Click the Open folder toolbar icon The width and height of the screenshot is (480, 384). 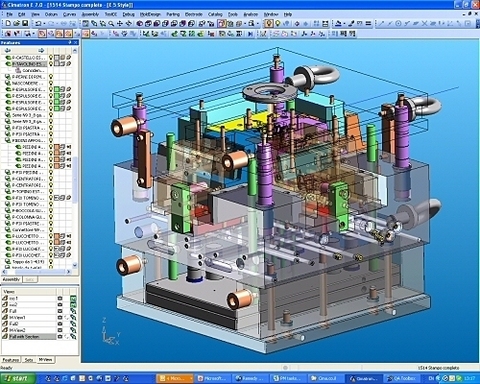click(17, 23)
